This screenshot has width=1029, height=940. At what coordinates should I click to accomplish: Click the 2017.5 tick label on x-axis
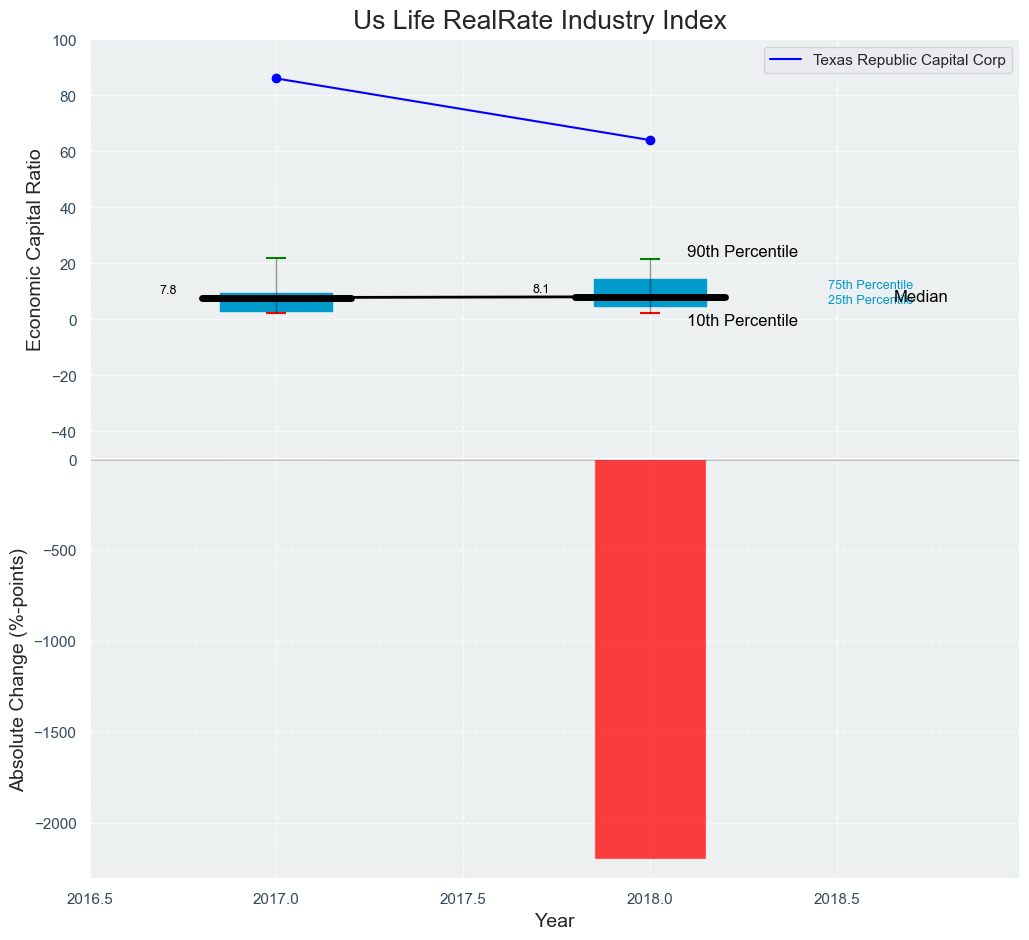coord(463,899)
